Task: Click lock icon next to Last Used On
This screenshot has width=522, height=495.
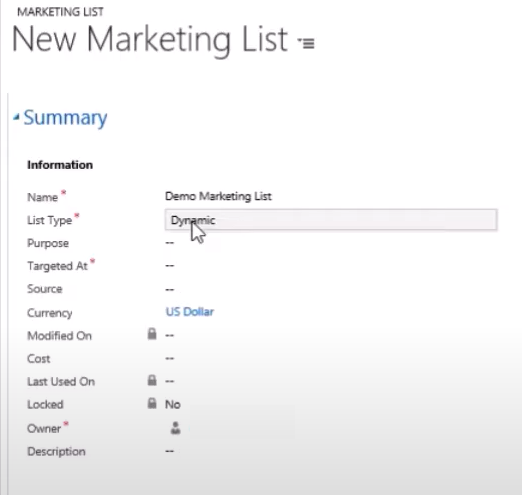Action: pyautogui.click(x=152, y=380)
